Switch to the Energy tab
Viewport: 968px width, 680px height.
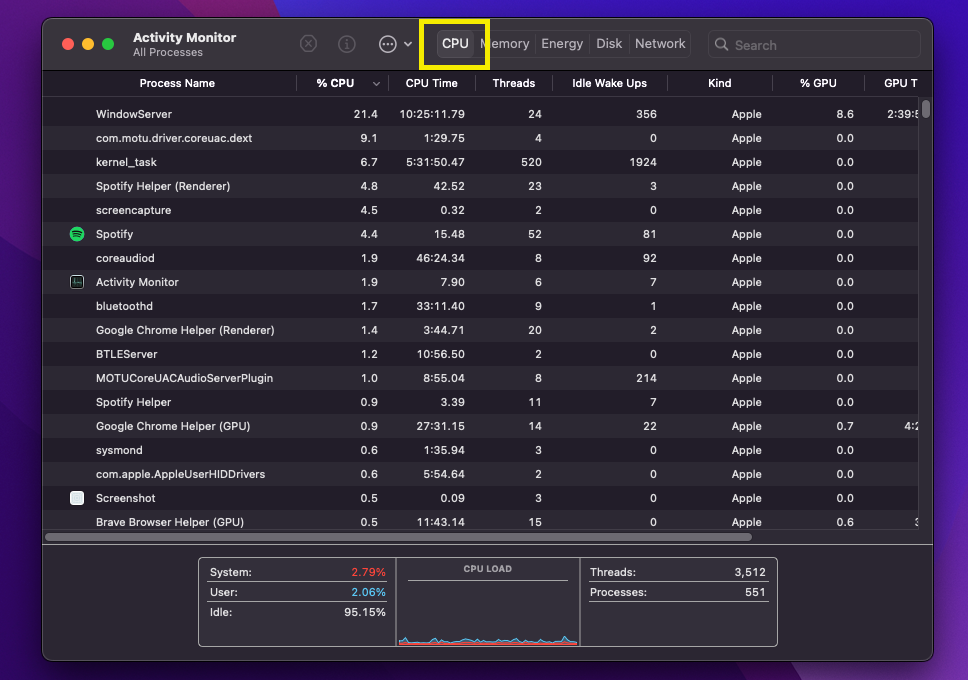(x=562, y=44)
